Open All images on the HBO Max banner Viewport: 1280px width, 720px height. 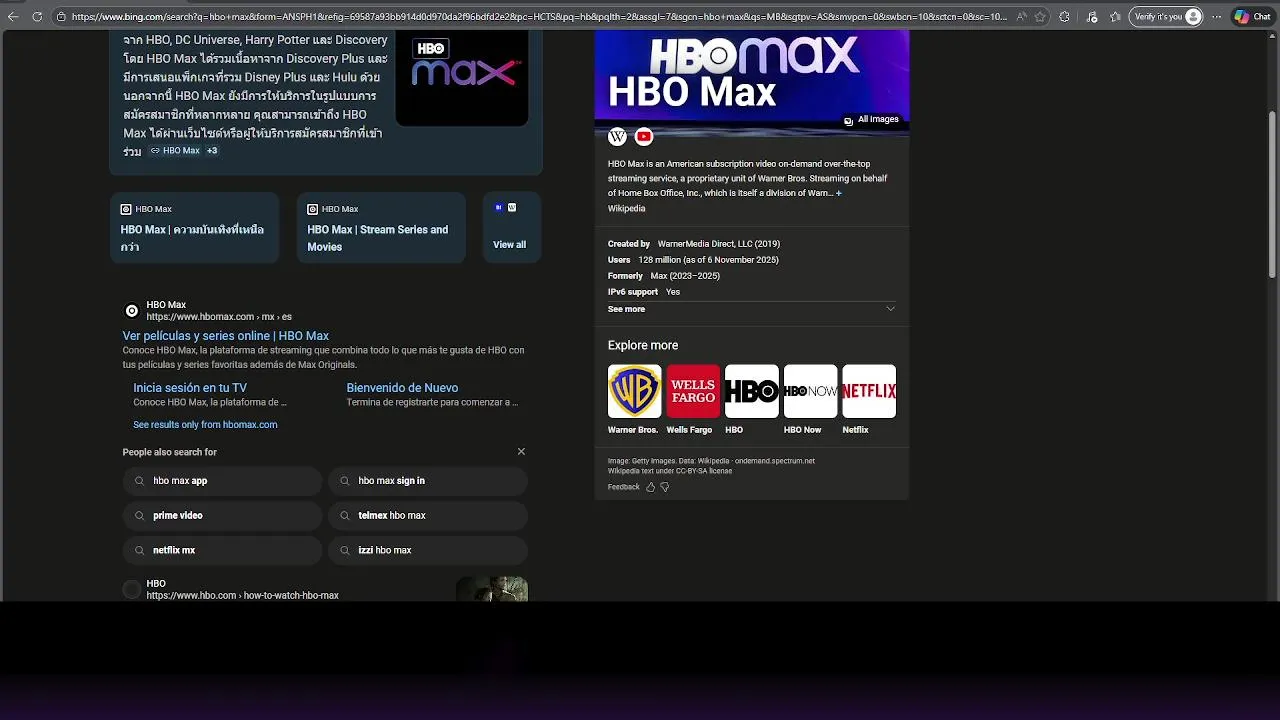click(871, 120)
